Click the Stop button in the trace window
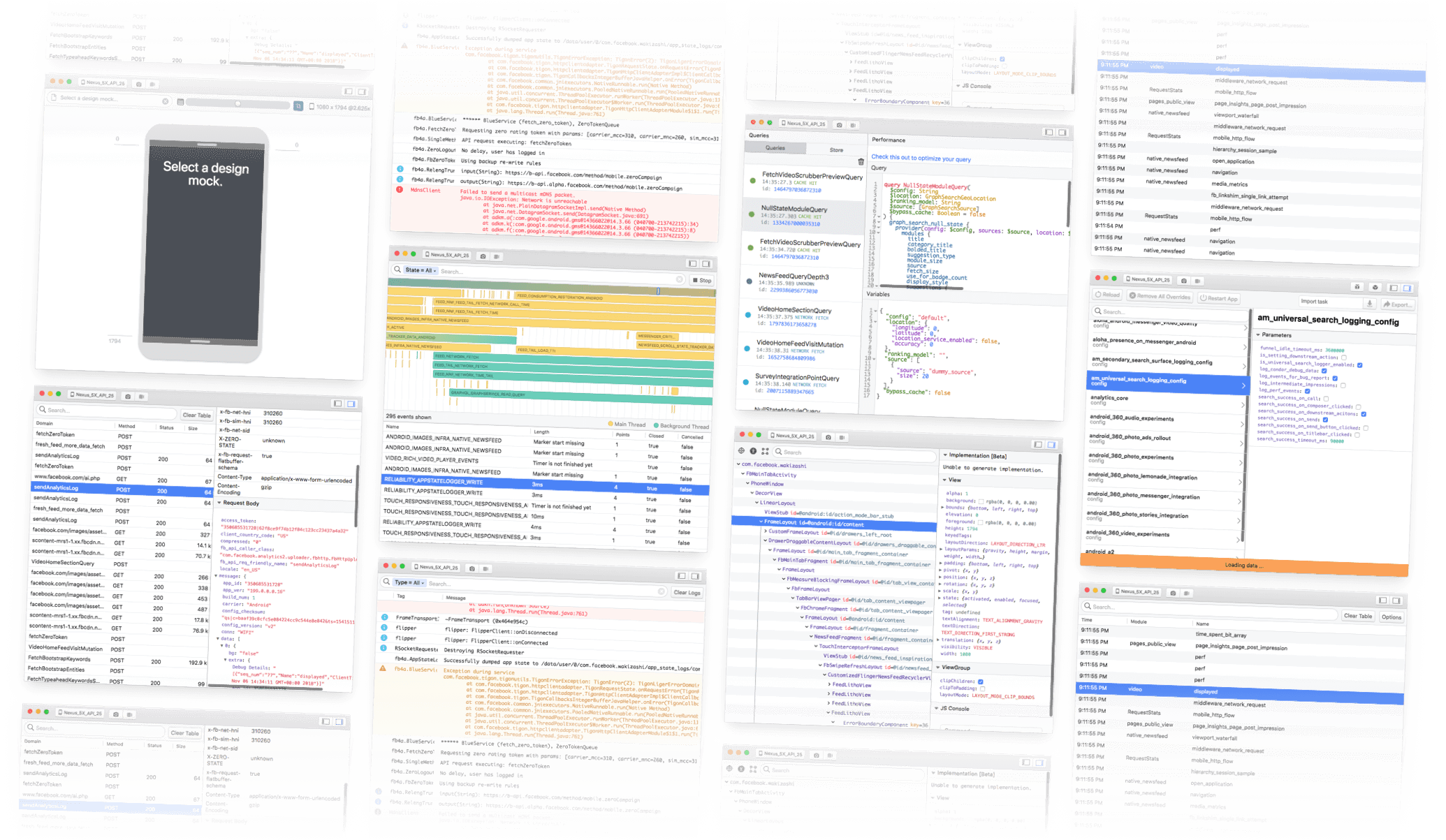Screen dimensions: 1446x840 point(702,281)
